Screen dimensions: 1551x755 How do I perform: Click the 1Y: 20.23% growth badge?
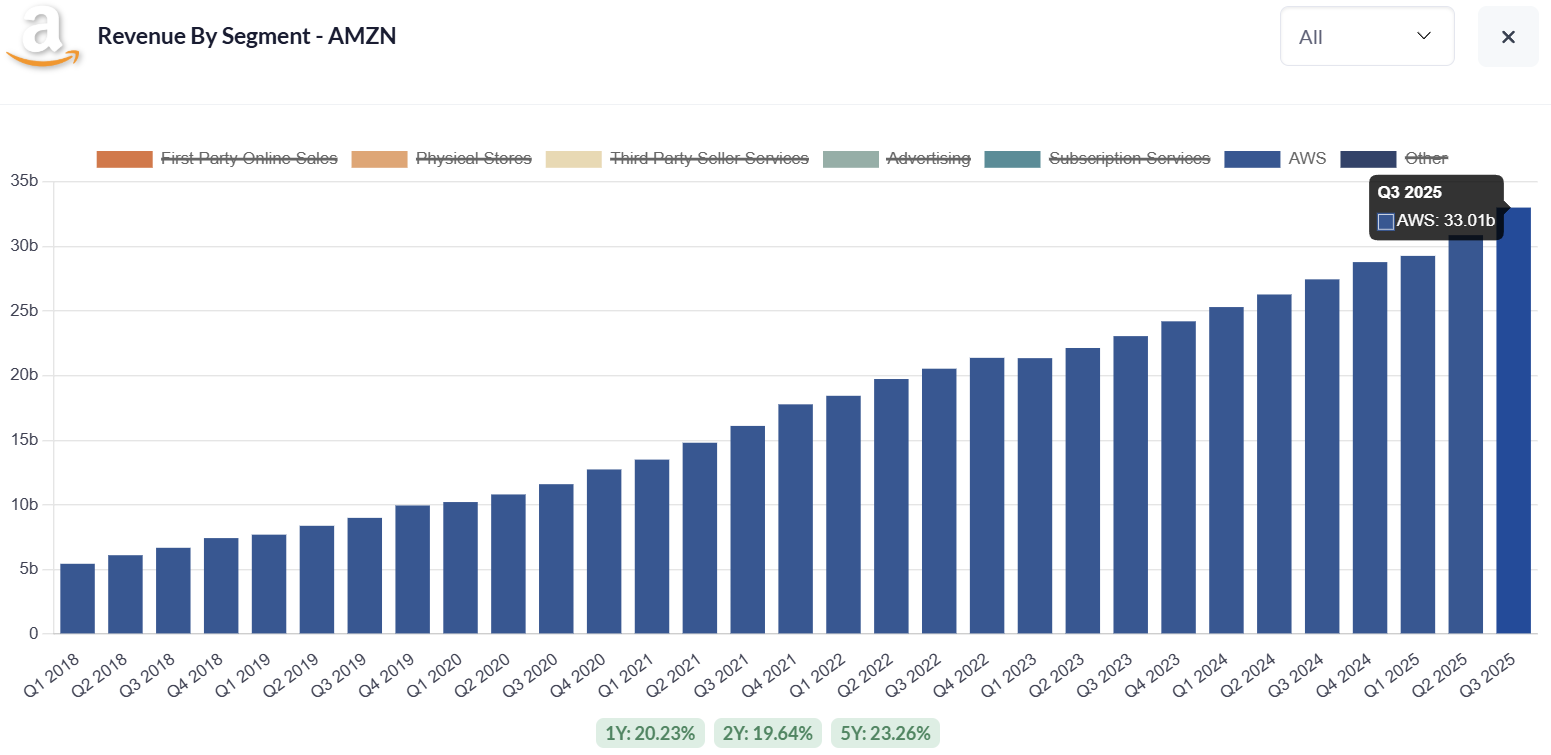651,733
